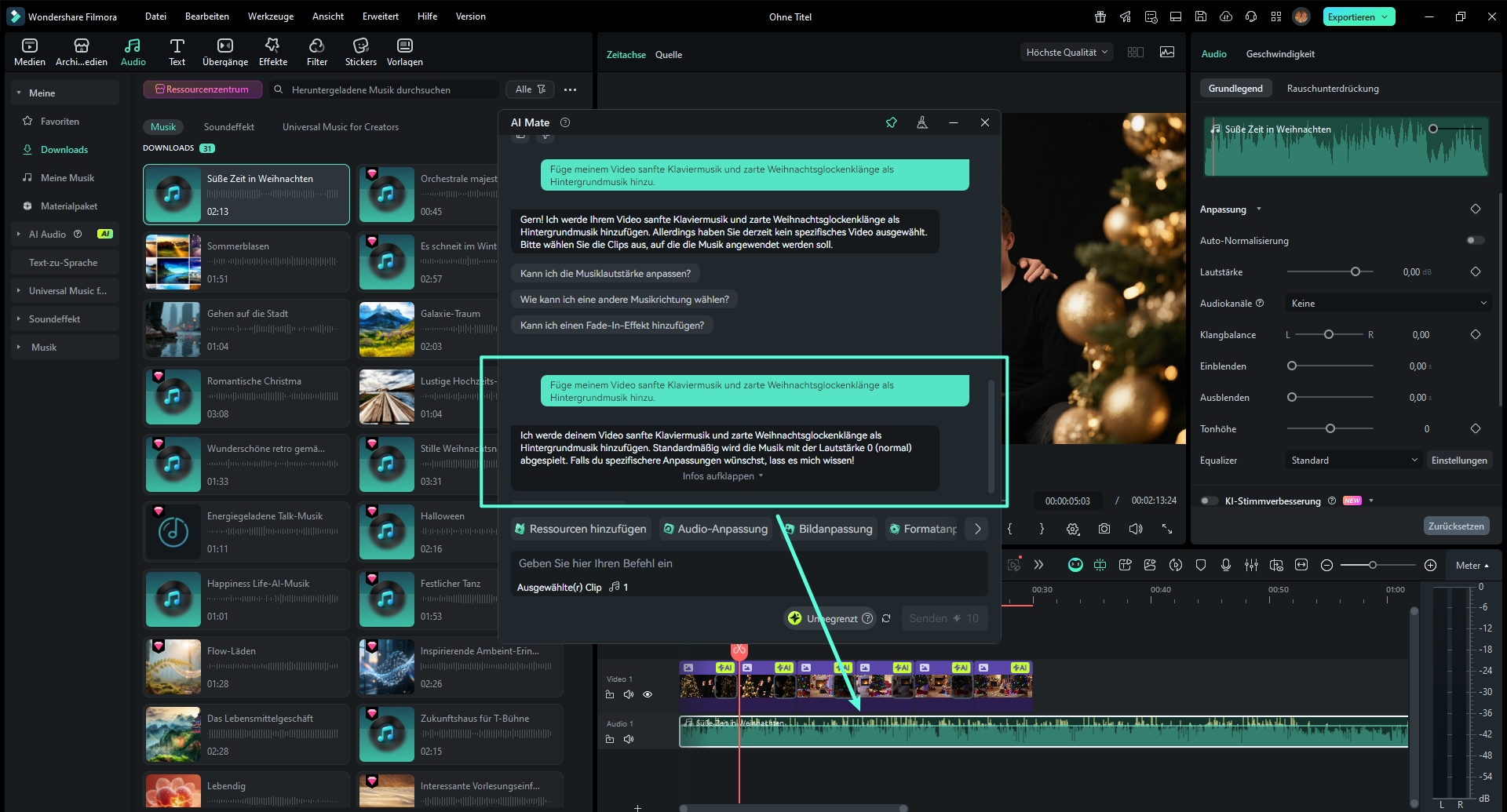
Task: Click the Tonhöhe slider handle
Action: pos(1330,428)
